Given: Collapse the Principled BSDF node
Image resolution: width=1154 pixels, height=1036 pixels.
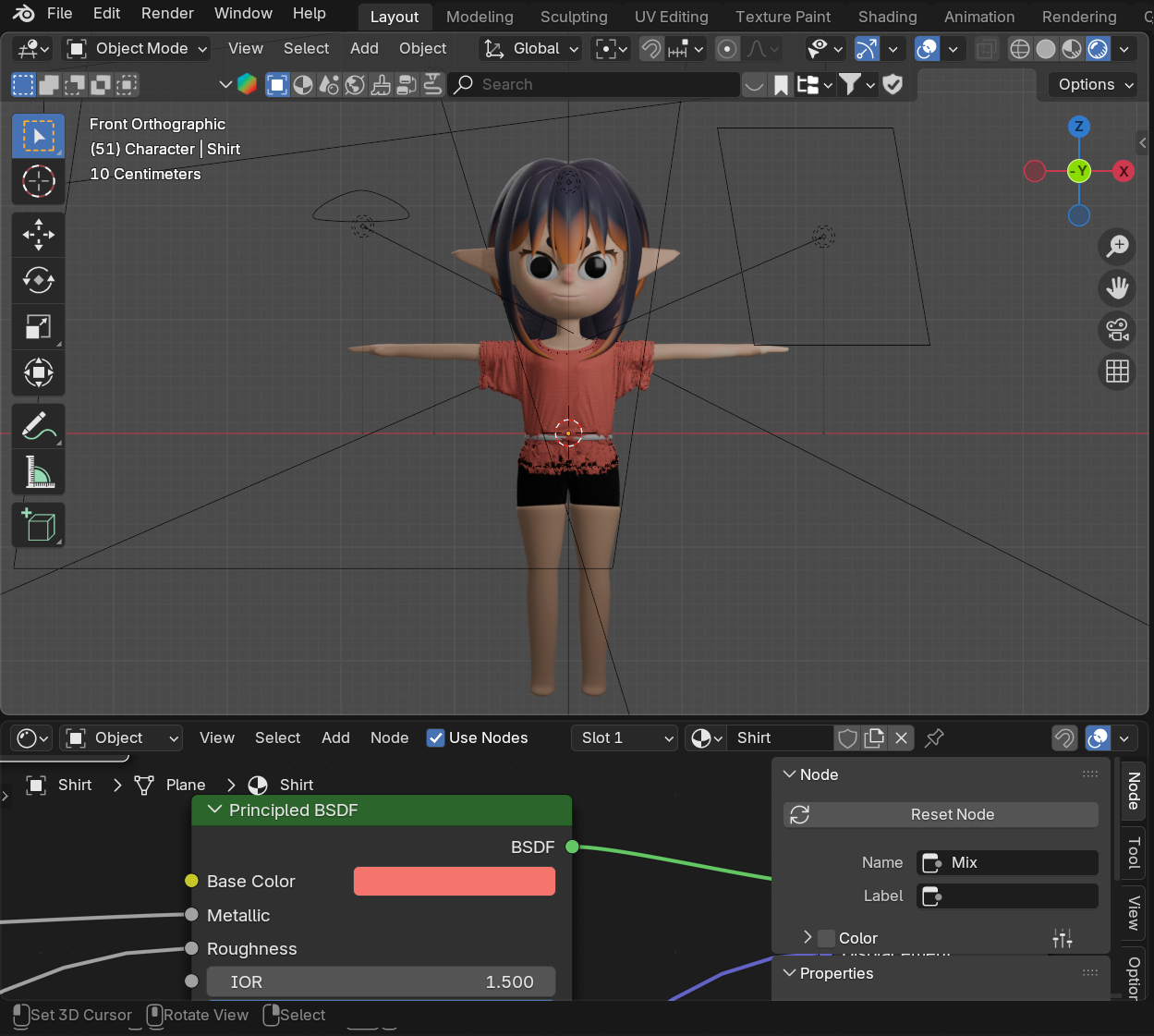Looking at the screenshot, I should click(215, 810).
